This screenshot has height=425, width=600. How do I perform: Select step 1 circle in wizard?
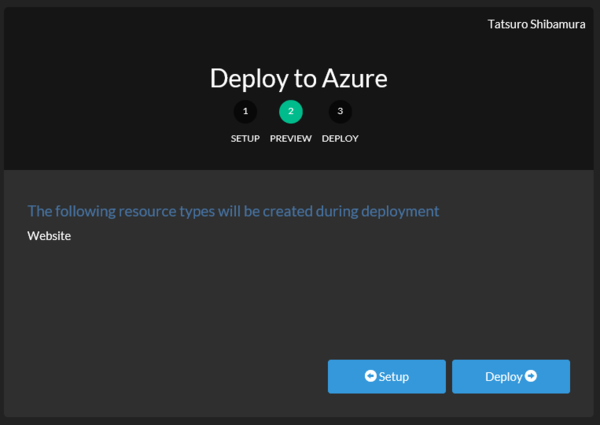click(x=245, y=112)
